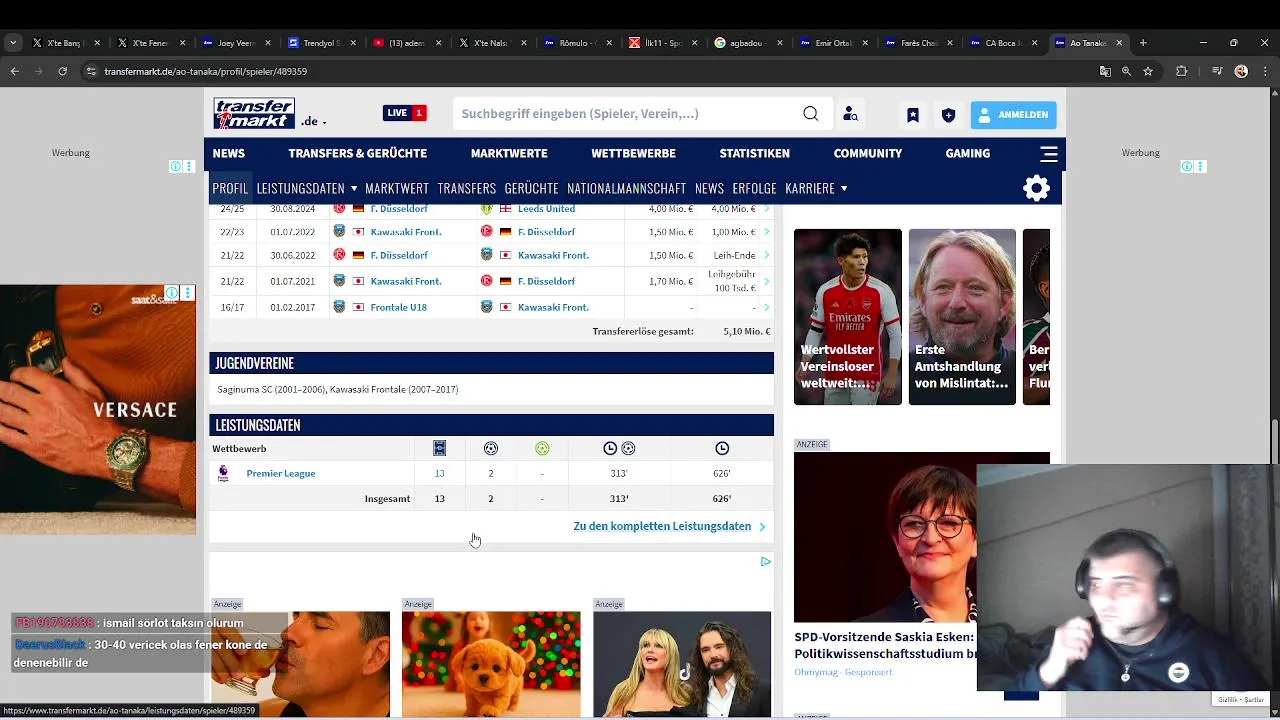The height and width of the screenshot is (720, 1280).
Task: Click the search term input field
Action: point(628,114)
